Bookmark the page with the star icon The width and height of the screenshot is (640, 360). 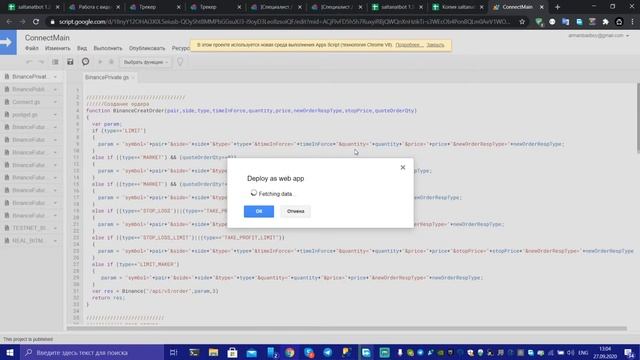[522, 22]
